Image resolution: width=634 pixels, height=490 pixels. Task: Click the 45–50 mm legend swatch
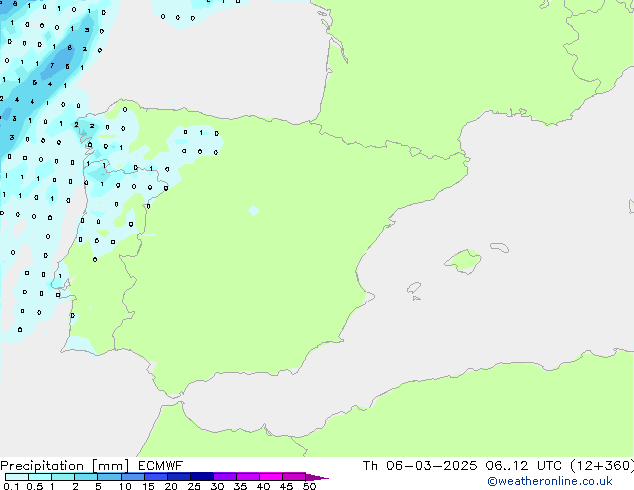pyautogui.click(x=294, y=477)
